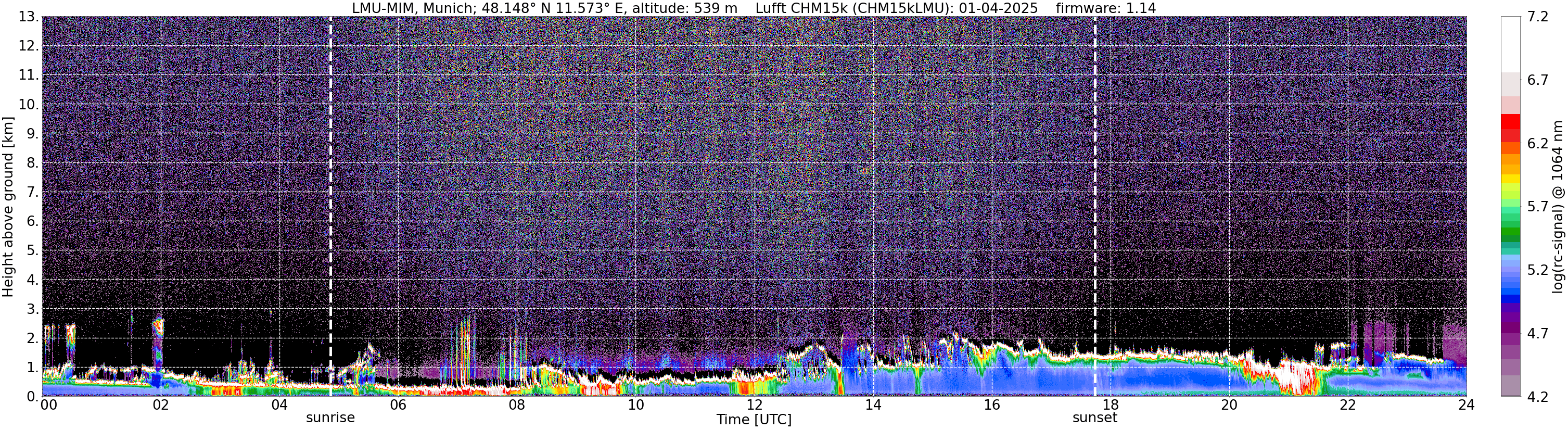Image resolution: width=1568 pixels, height=430 pixels.
Task: Click the '12.' height tick label
Action: point(29,46)
